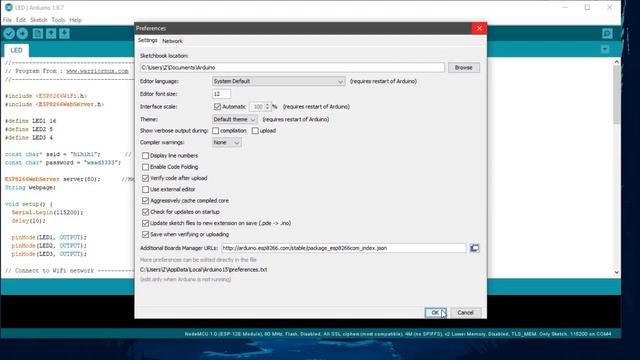Click the interface scale percentage stepper
The image size is (640, 360).
tap(267, 107)
